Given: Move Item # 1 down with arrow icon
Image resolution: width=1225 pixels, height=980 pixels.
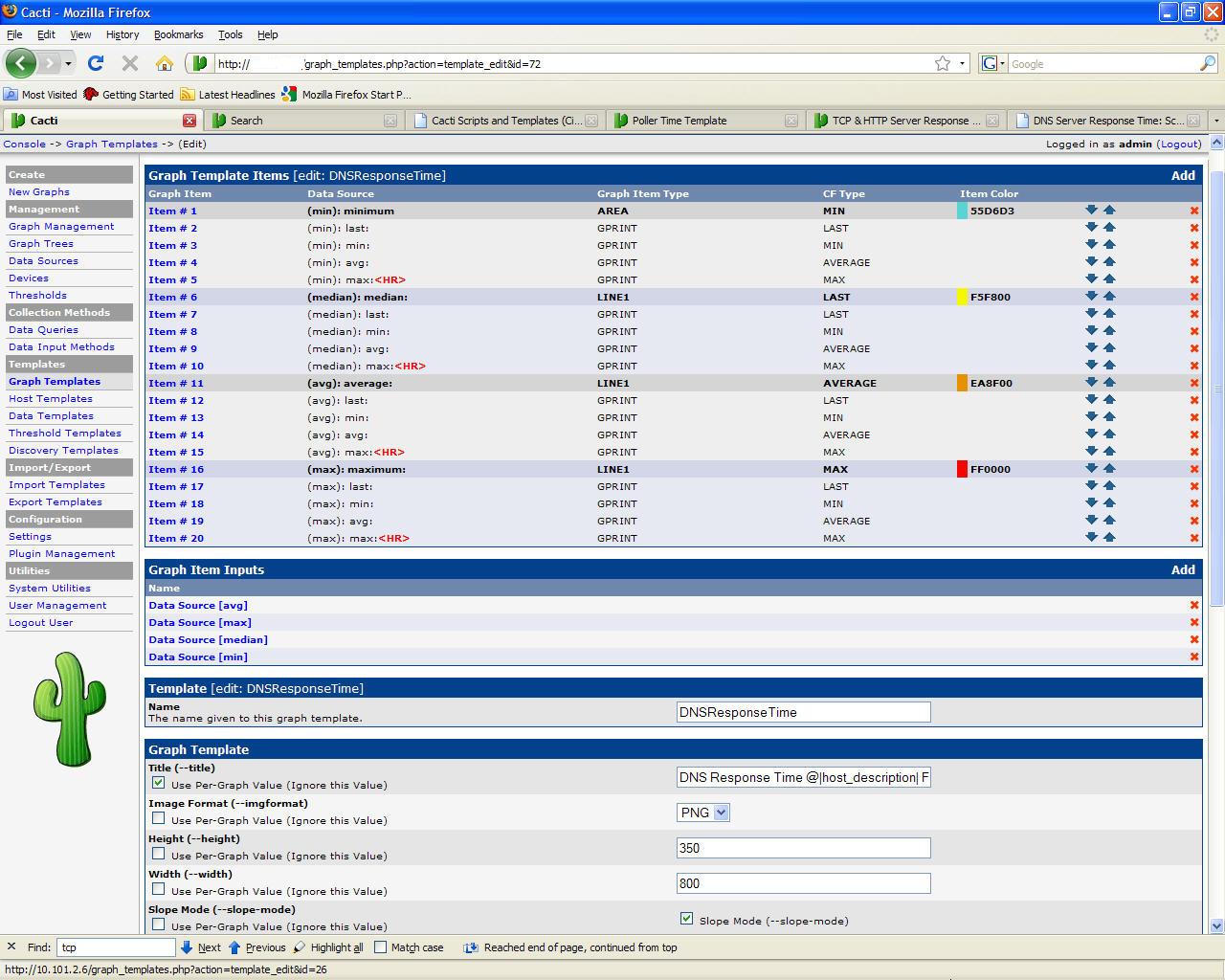Looking at the screenshot, I should pyautogui.click(x=1091, y=210).
